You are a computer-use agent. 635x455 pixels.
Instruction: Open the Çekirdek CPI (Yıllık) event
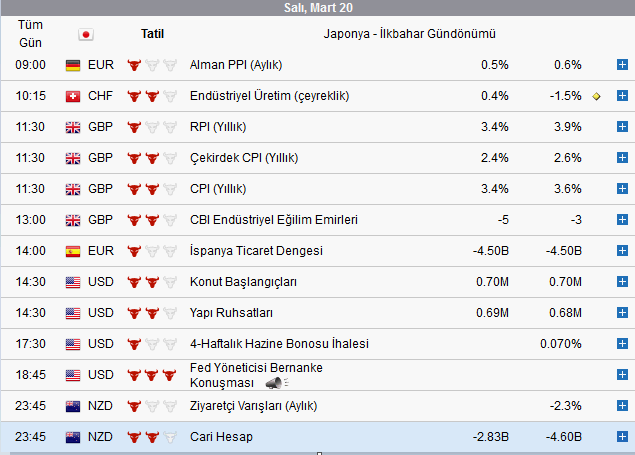coord(244,158)
